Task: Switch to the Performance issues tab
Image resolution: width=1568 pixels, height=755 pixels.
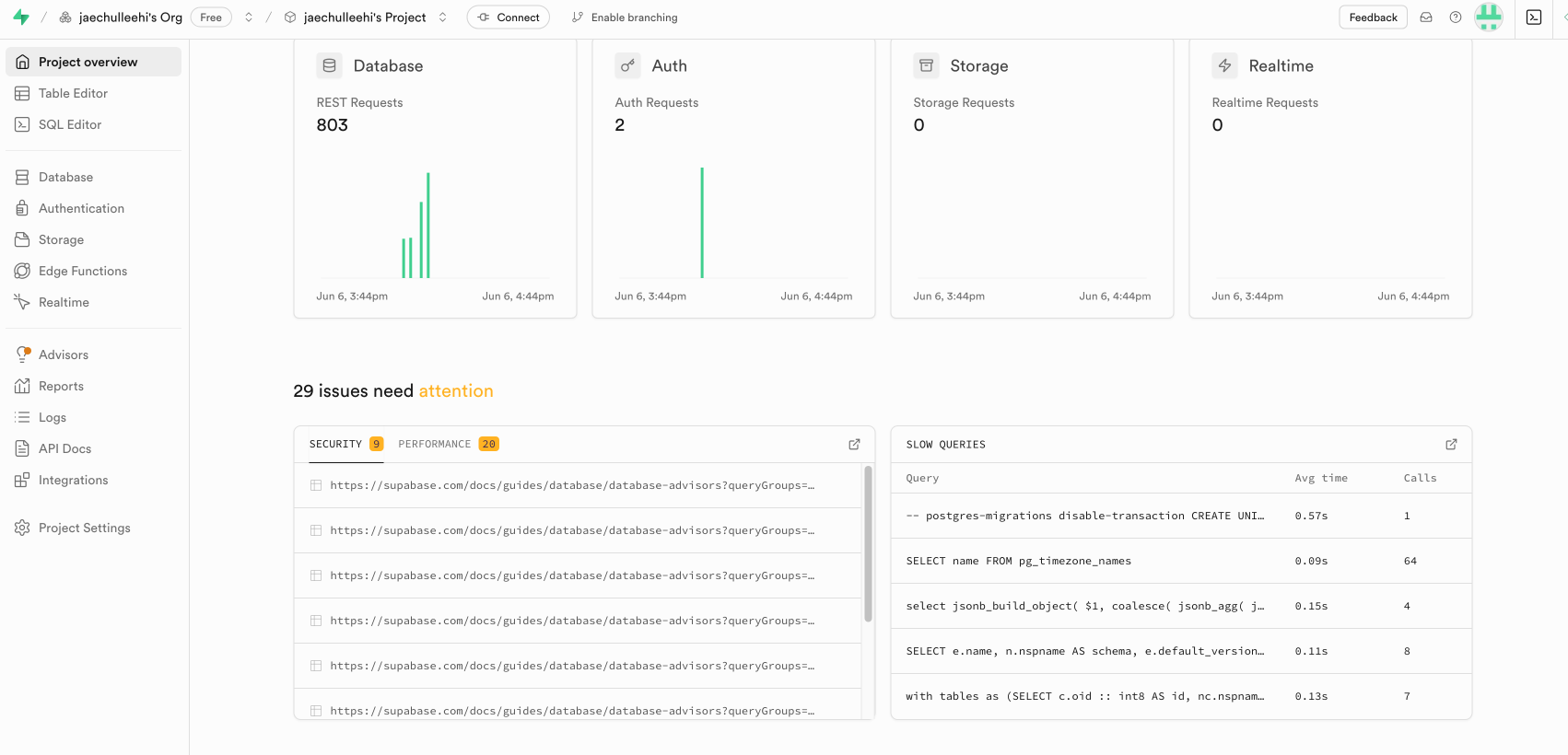Action: (x=448, y=445)
